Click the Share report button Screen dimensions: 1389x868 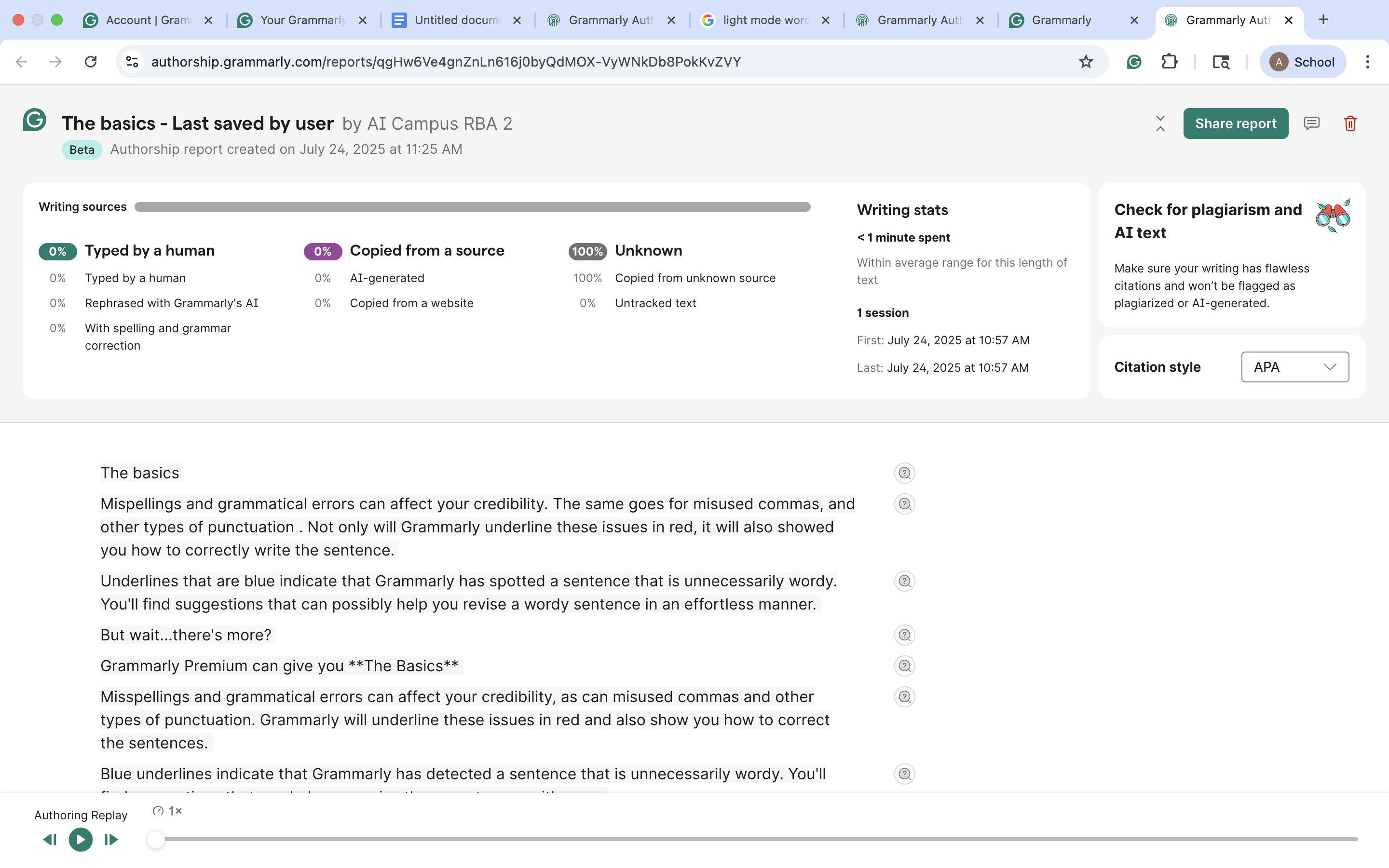coord(1235,123)
